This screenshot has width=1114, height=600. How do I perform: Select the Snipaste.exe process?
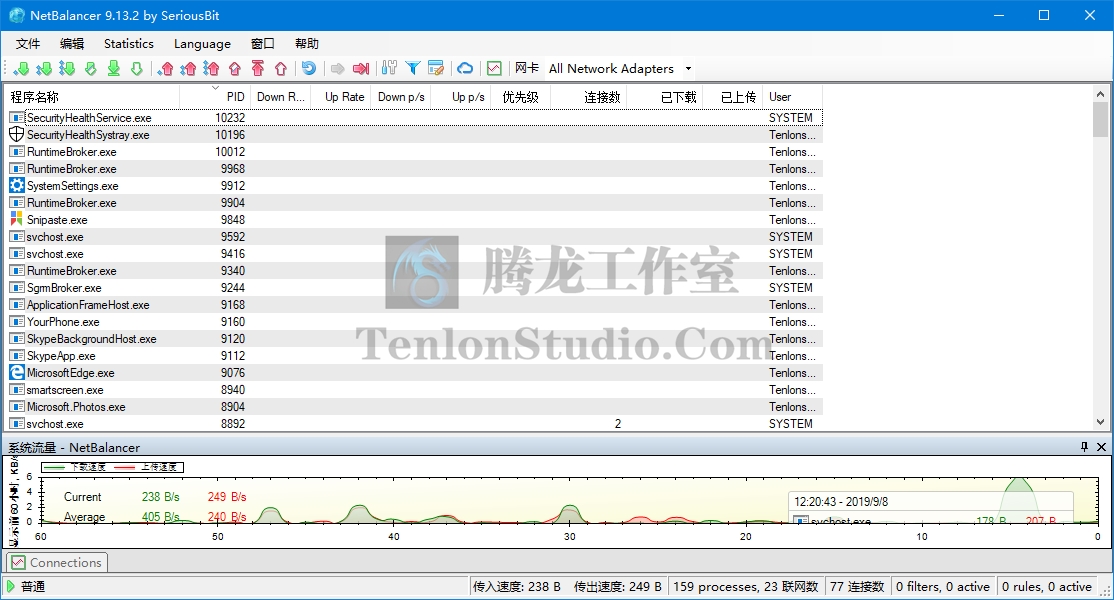coord(415,219)
